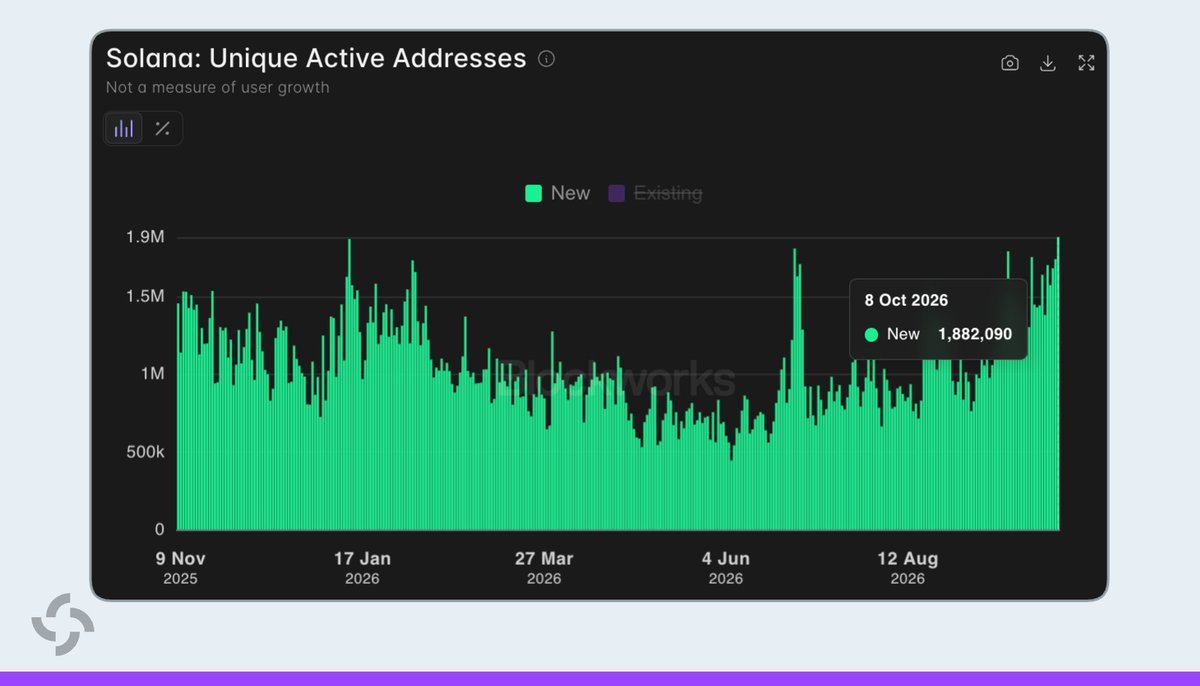
Task: Click the 'Not a measure of user growth' subtitle
Action: click(218, 87)
